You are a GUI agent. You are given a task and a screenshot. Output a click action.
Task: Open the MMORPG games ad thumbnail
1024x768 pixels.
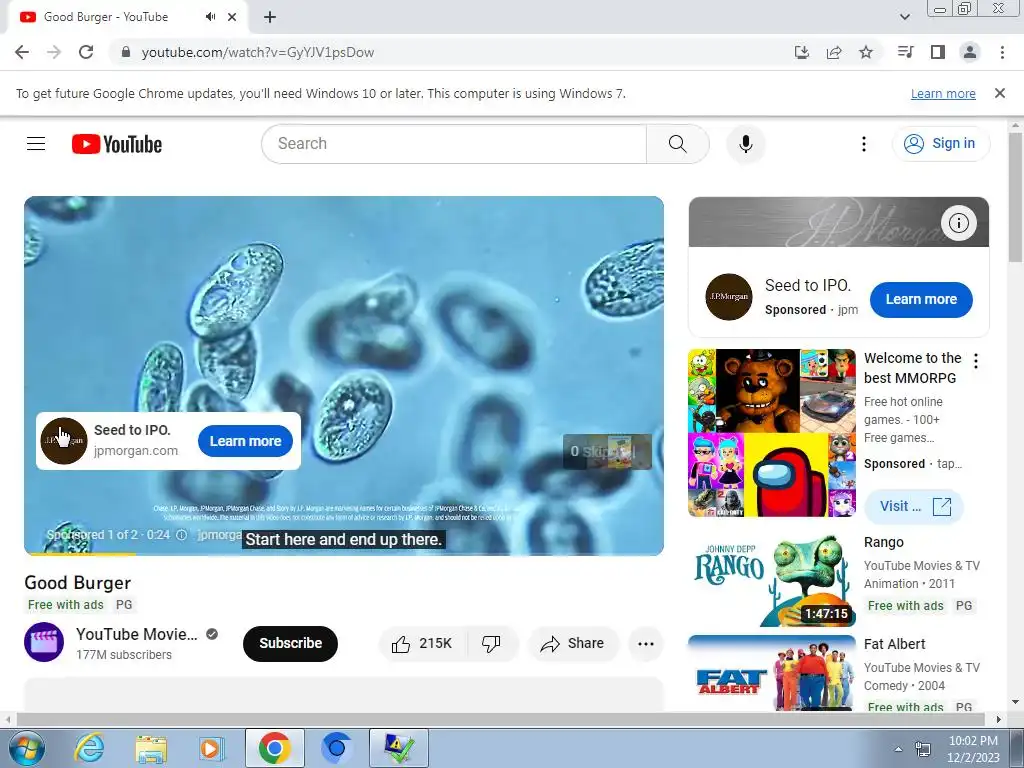772,433
